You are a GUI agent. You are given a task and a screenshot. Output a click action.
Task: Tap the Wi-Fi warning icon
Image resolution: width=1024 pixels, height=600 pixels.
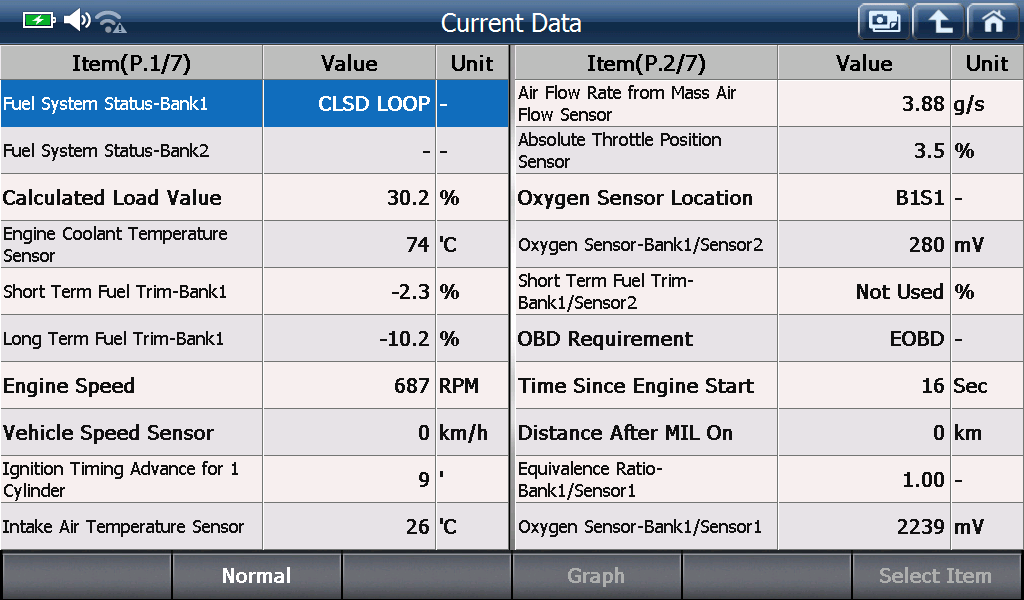(x=111, y=22)
